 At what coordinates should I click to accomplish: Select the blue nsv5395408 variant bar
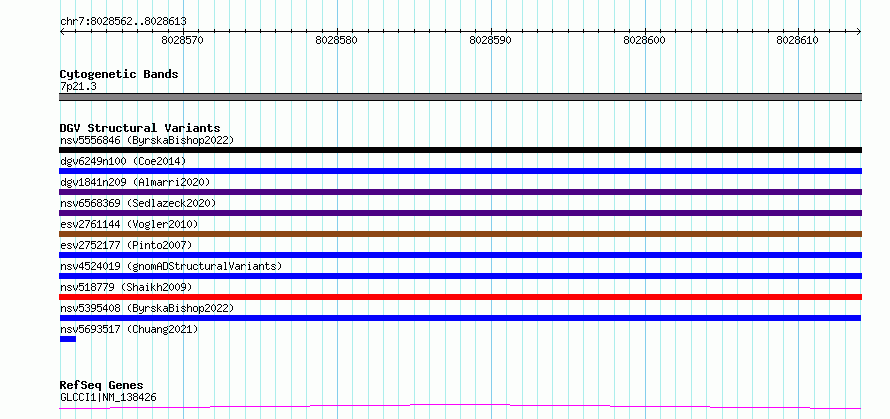click(460, 318)
